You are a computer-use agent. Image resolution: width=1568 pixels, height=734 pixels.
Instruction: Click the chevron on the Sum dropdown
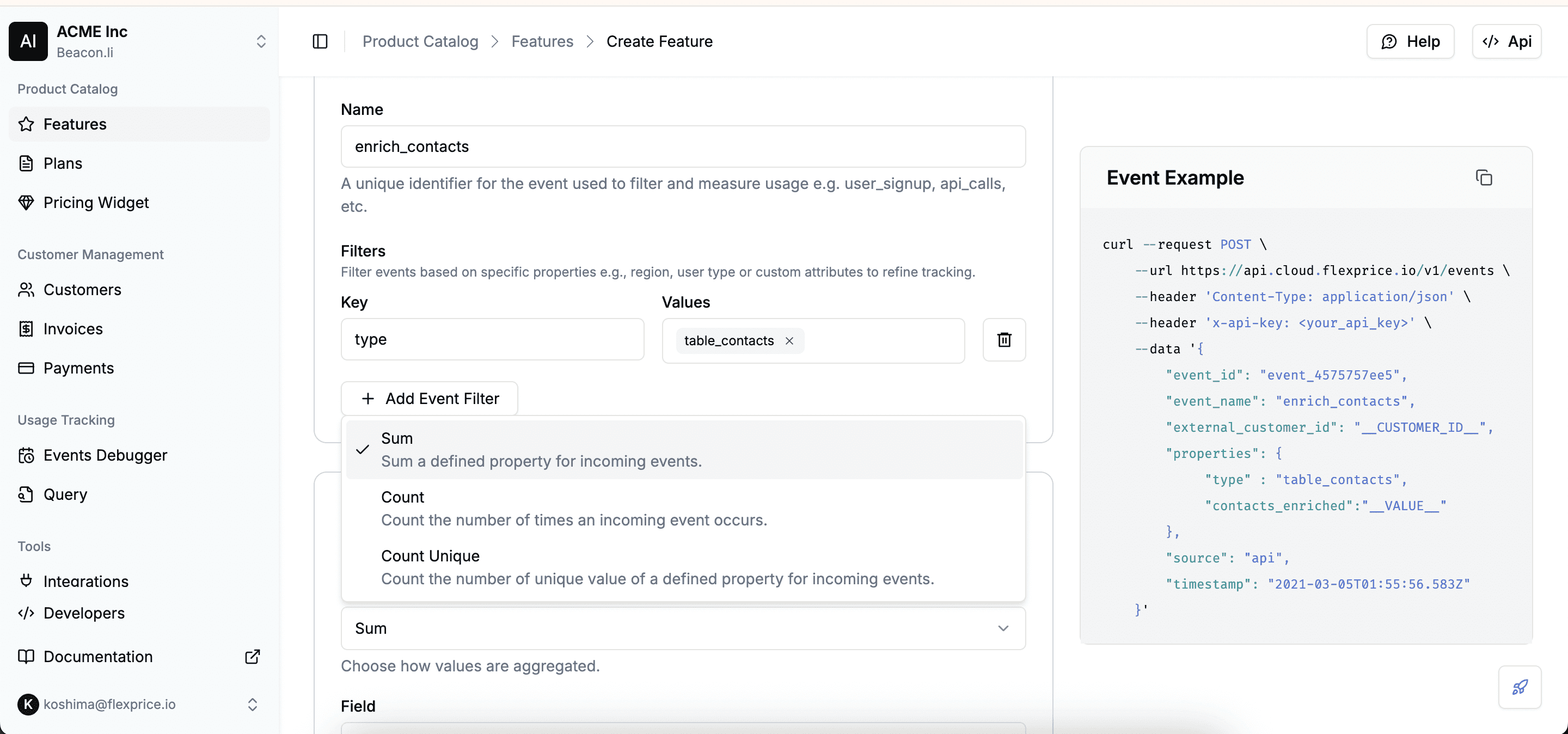pyautogui.click(x=1003, y=628)
